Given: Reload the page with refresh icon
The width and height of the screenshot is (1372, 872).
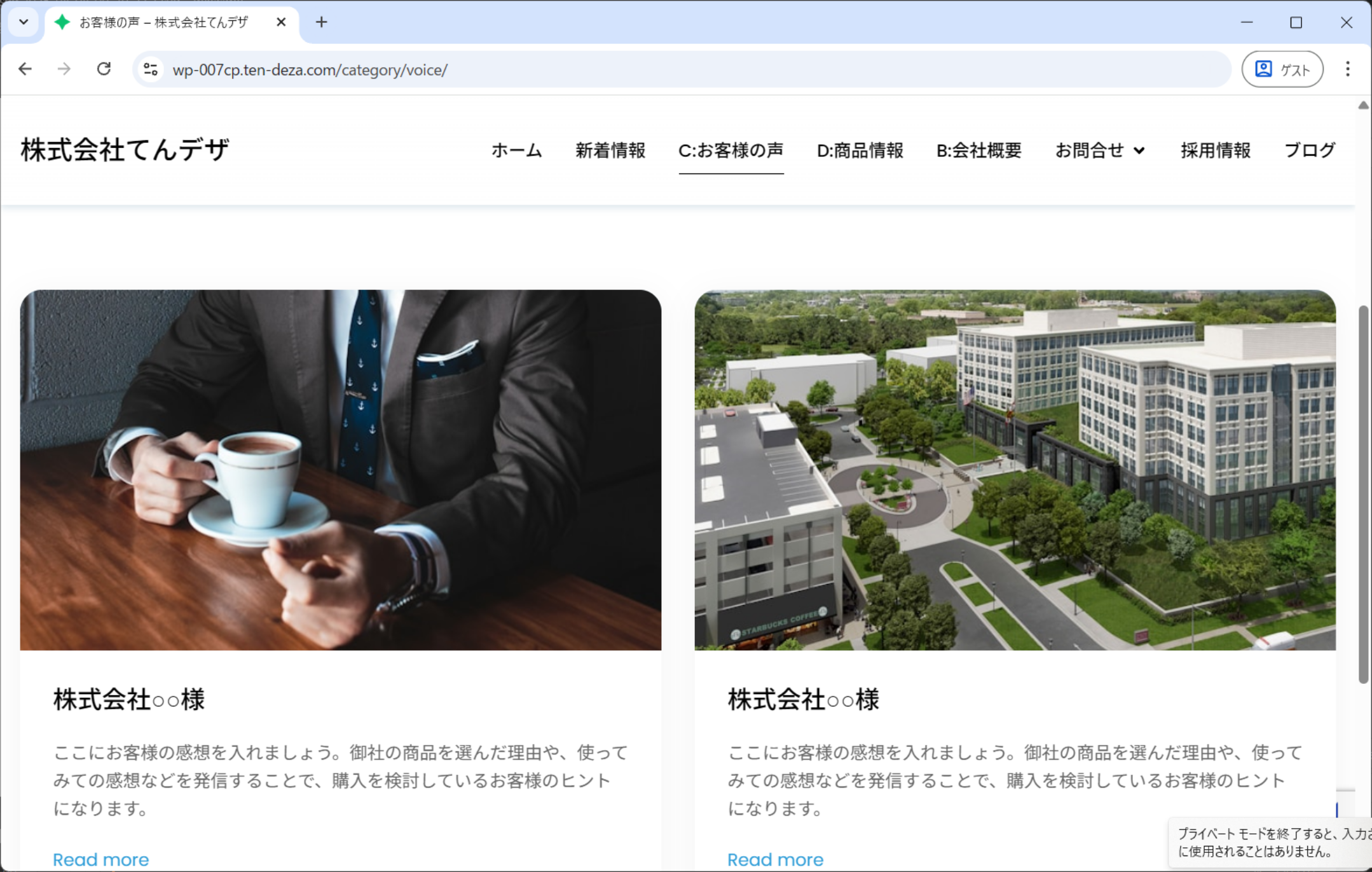Looking at the screenshot, I should click(104, 69).
